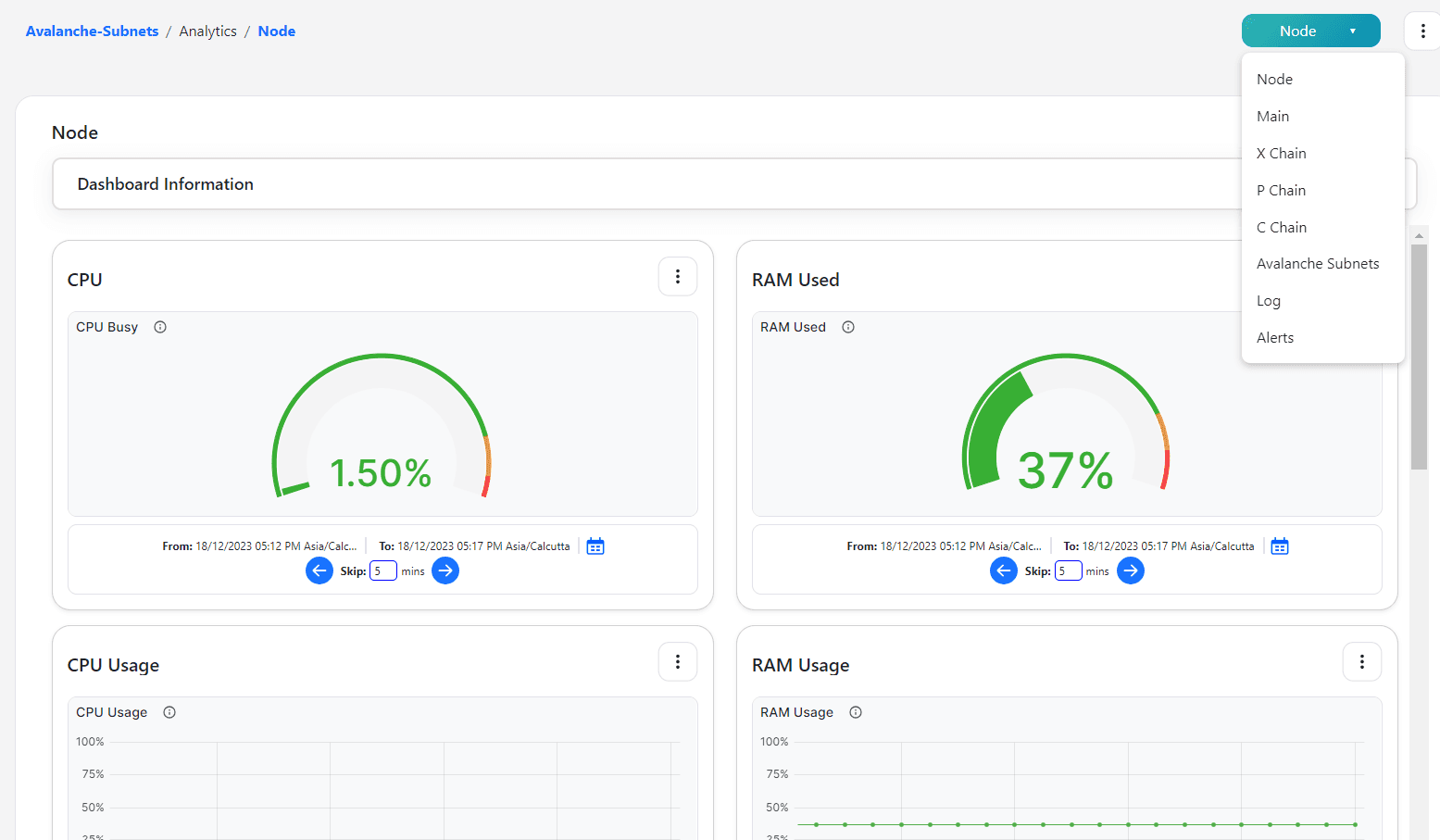Open the calendar picker in the RAM Used card
Image resolution: width=1440 pixels, height=840 pixels.
coord(1280,546)
